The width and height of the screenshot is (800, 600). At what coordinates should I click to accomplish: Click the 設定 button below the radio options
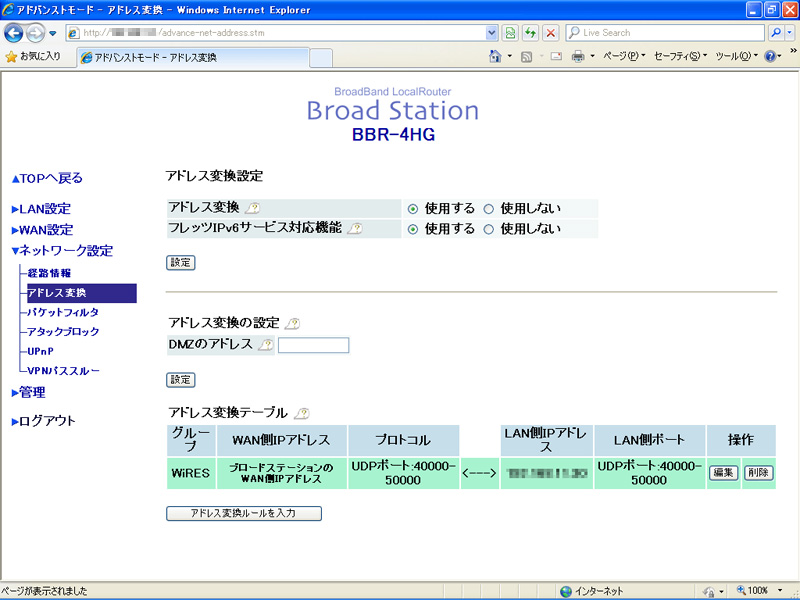point(181,263)
